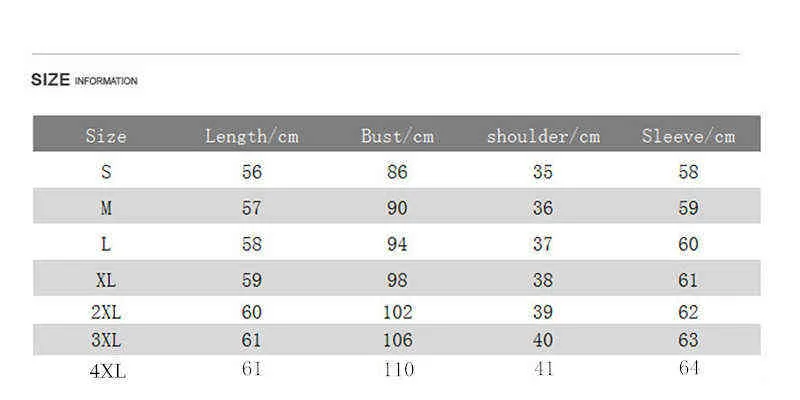Select length value 57 in M row
Viewport: 800px width, 400px height.
[x=252, y=209]
